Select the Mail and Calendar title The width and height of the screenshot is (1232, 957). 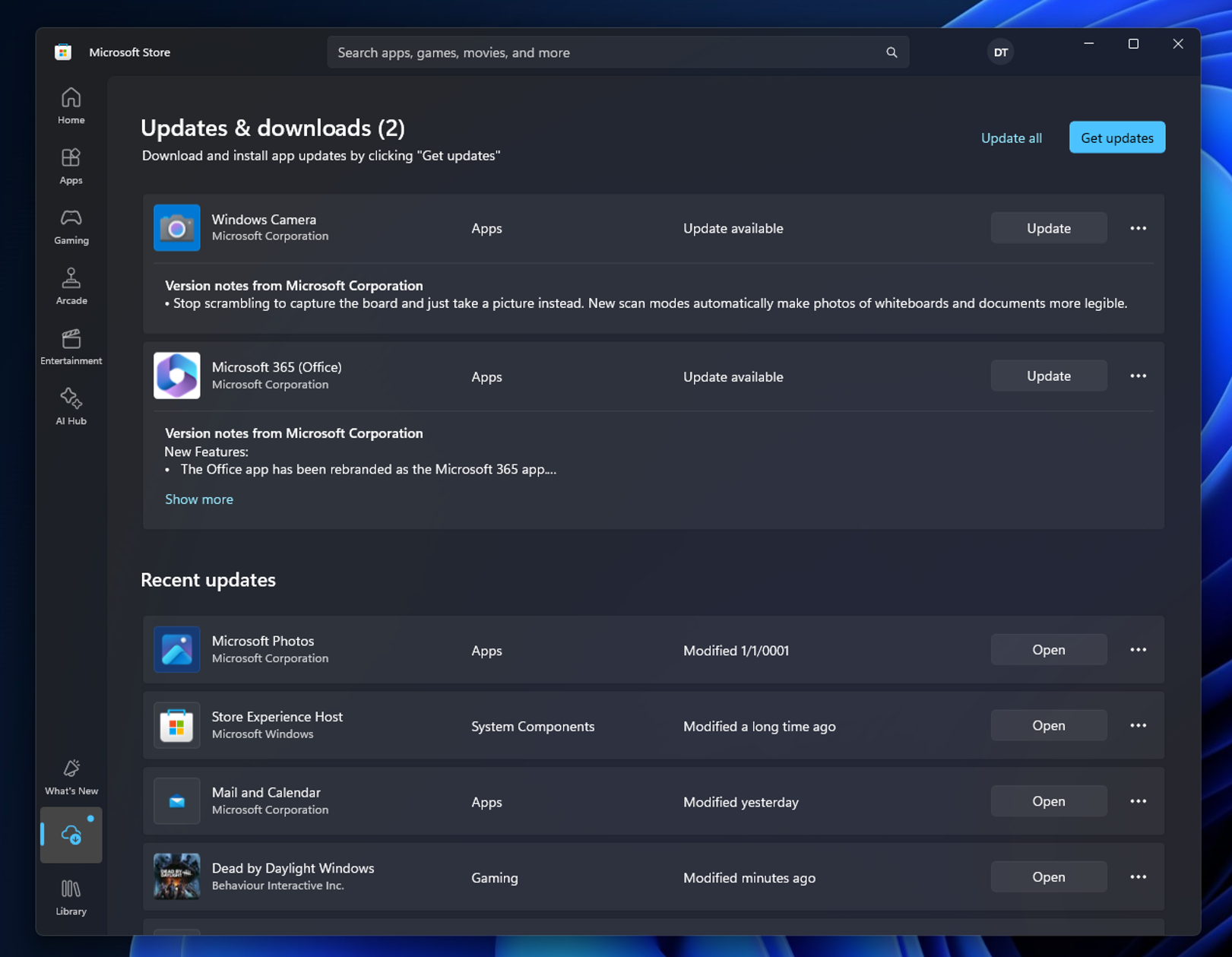266,792
